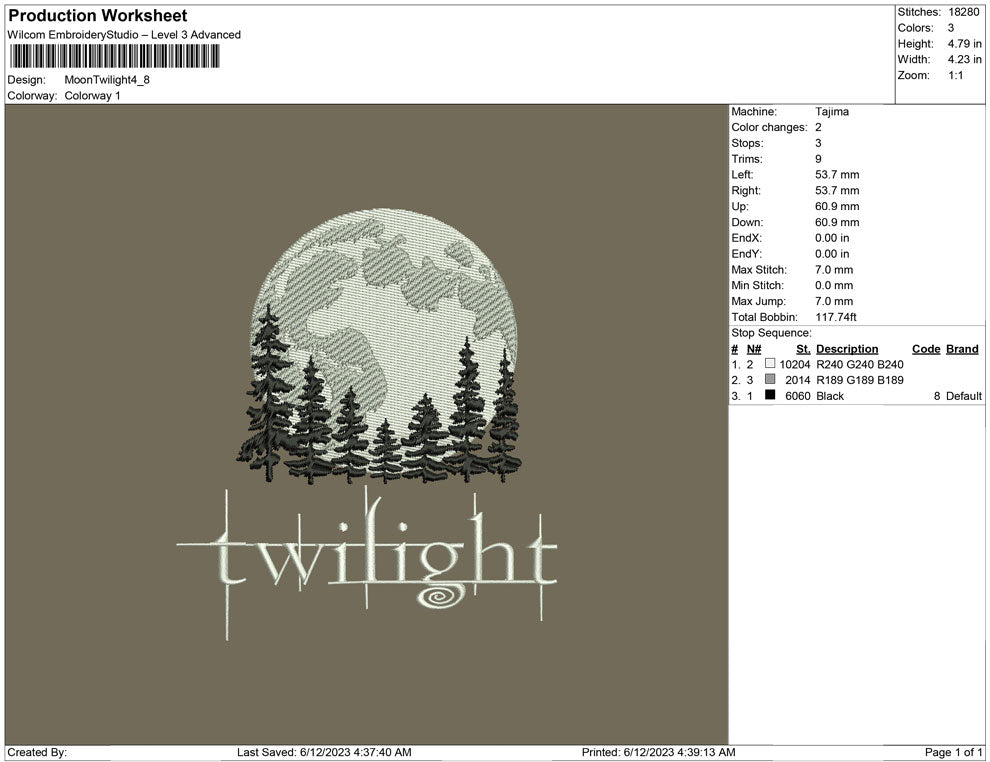Click the 'Right:' measurement label
Viewport: 990px width, 762px height.
(746, 191)
